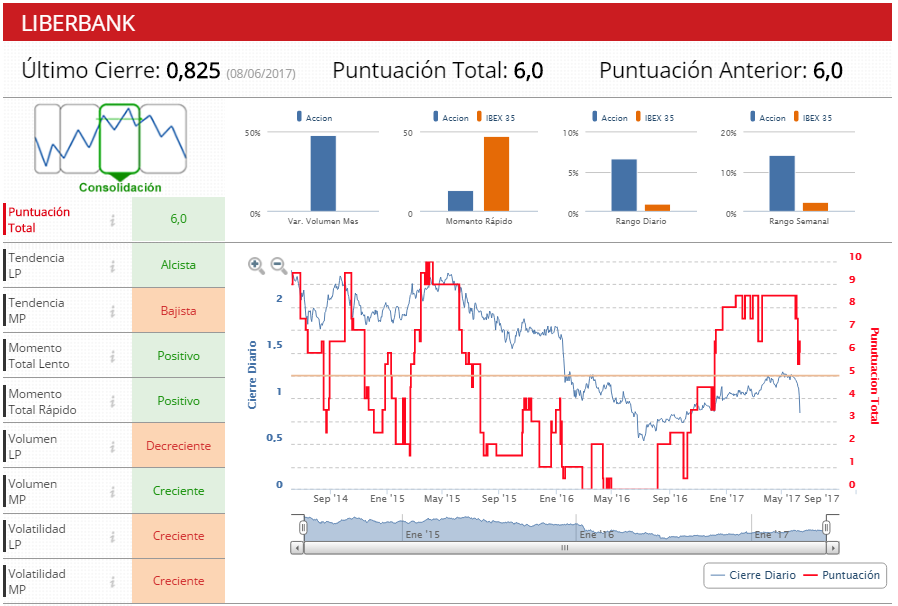This screenshot has height=606, width=898.
Task: Click the scrollbar left arrow button
Action: [x=297, y=548]
